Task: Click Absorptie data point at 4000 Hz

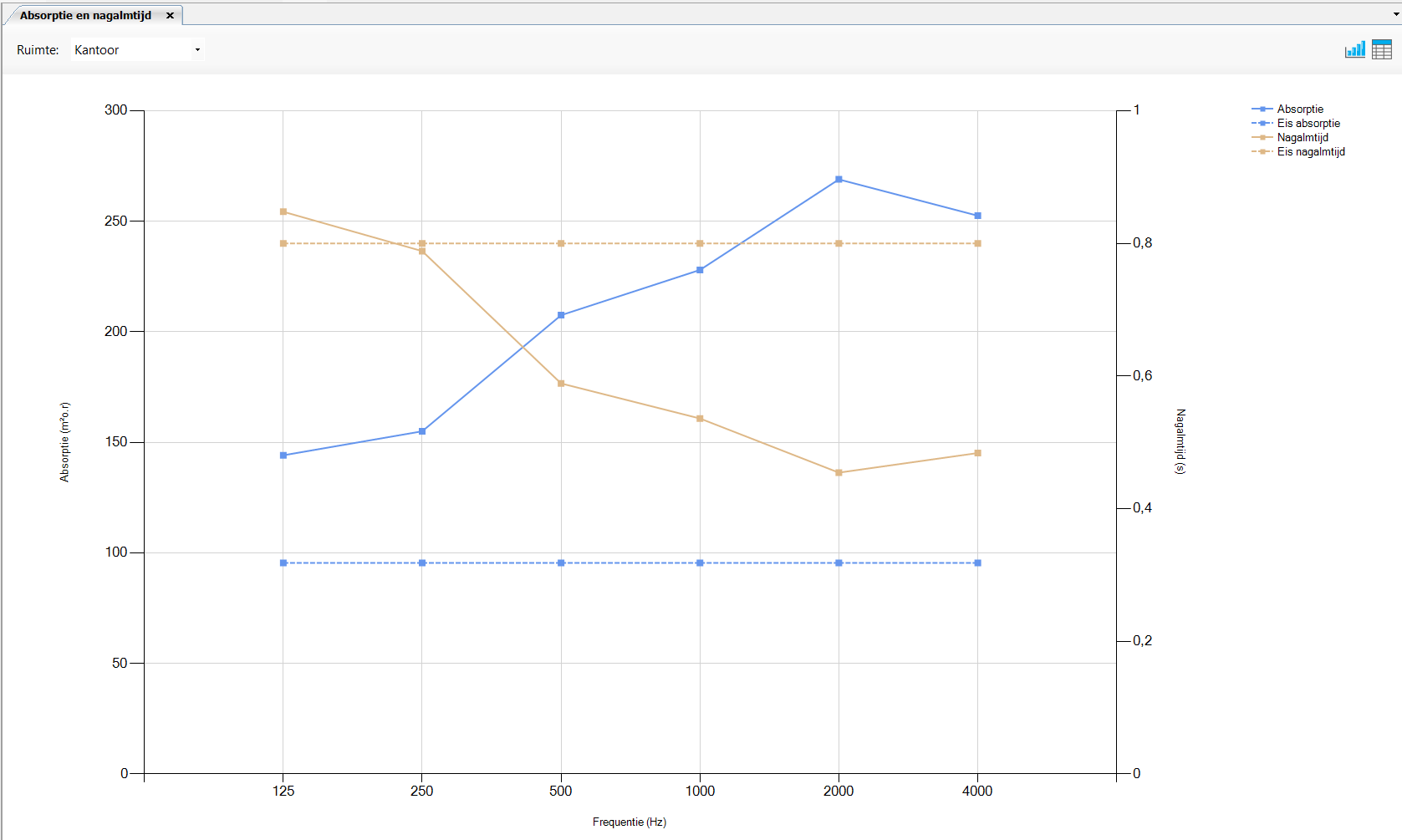Action: (x=977, y=216)
